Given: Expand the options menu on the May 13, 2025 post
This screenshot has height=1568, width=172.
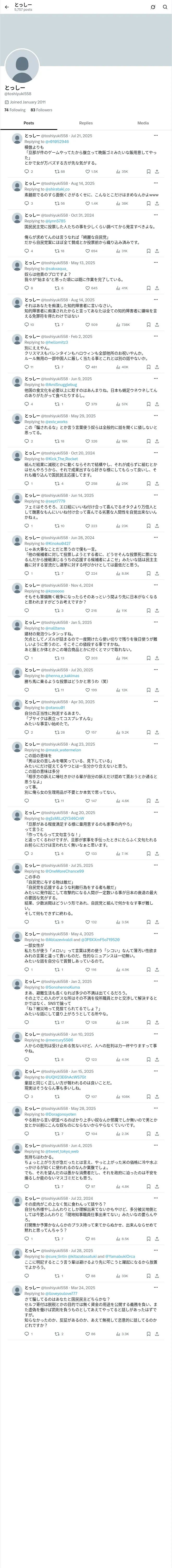Looking at the screenshot, I should 156,263.
